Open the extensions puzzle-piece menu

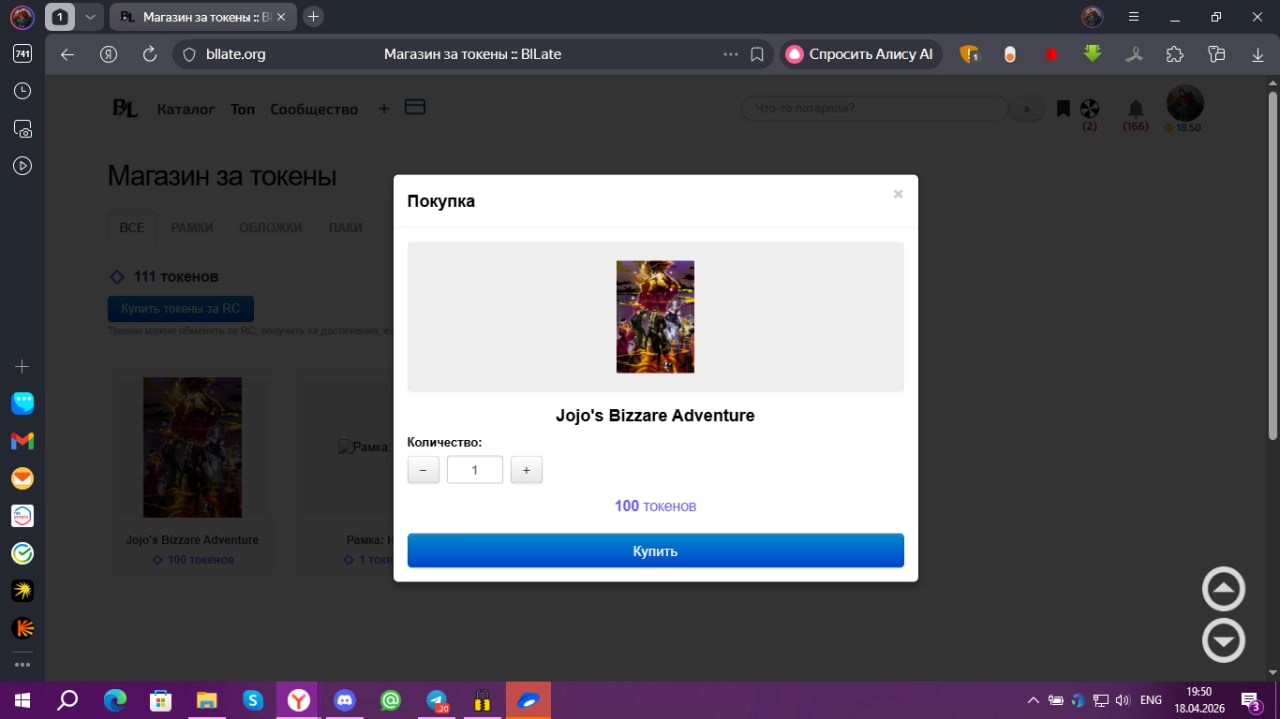[1175, 54]
